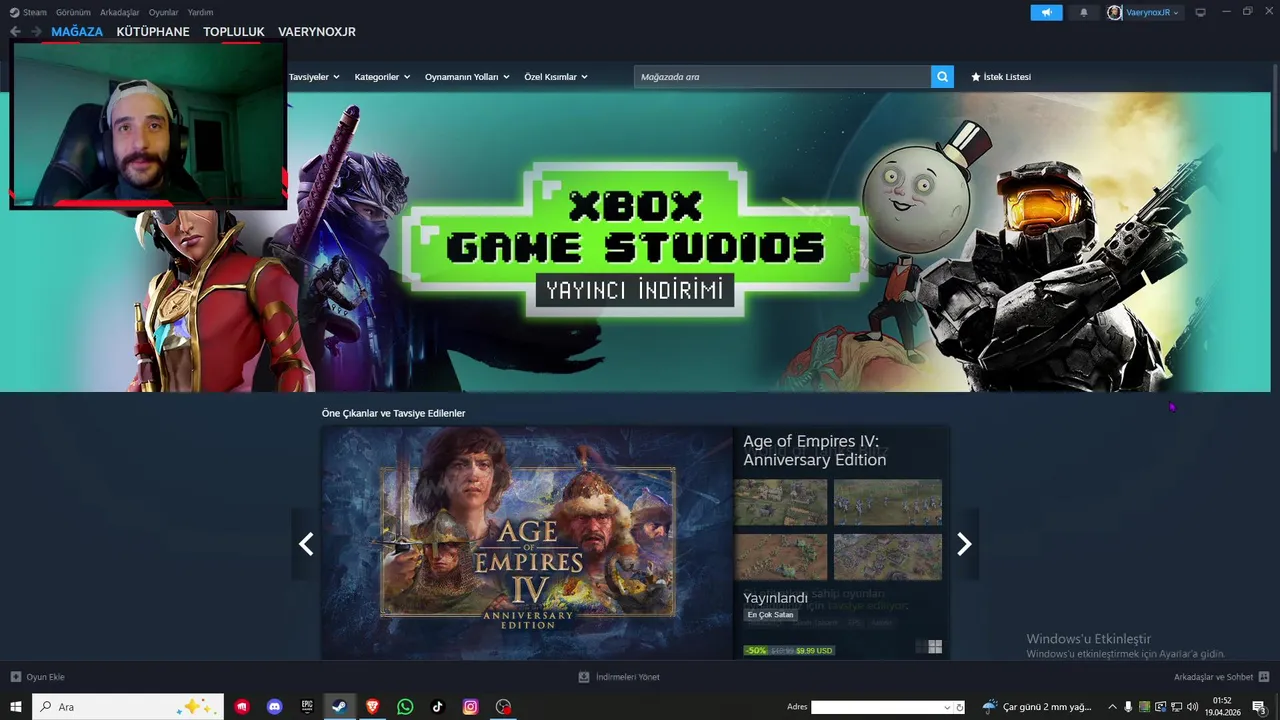This screenshot has height=720, width=1280.
Task: Open the VAERYNOXJR profile tab
Action: (x=317, y=32)
